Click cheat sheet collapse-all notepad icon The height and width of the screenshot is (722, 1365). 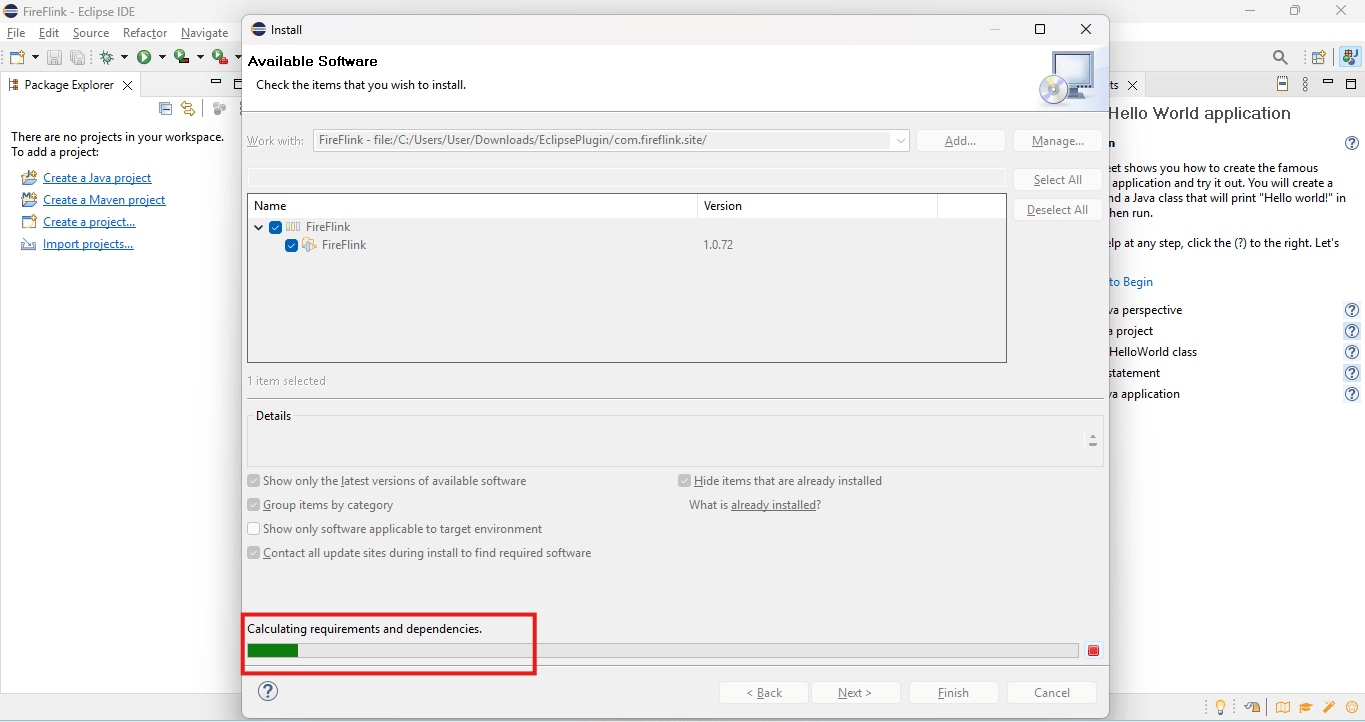click(x=1283, y=84)
